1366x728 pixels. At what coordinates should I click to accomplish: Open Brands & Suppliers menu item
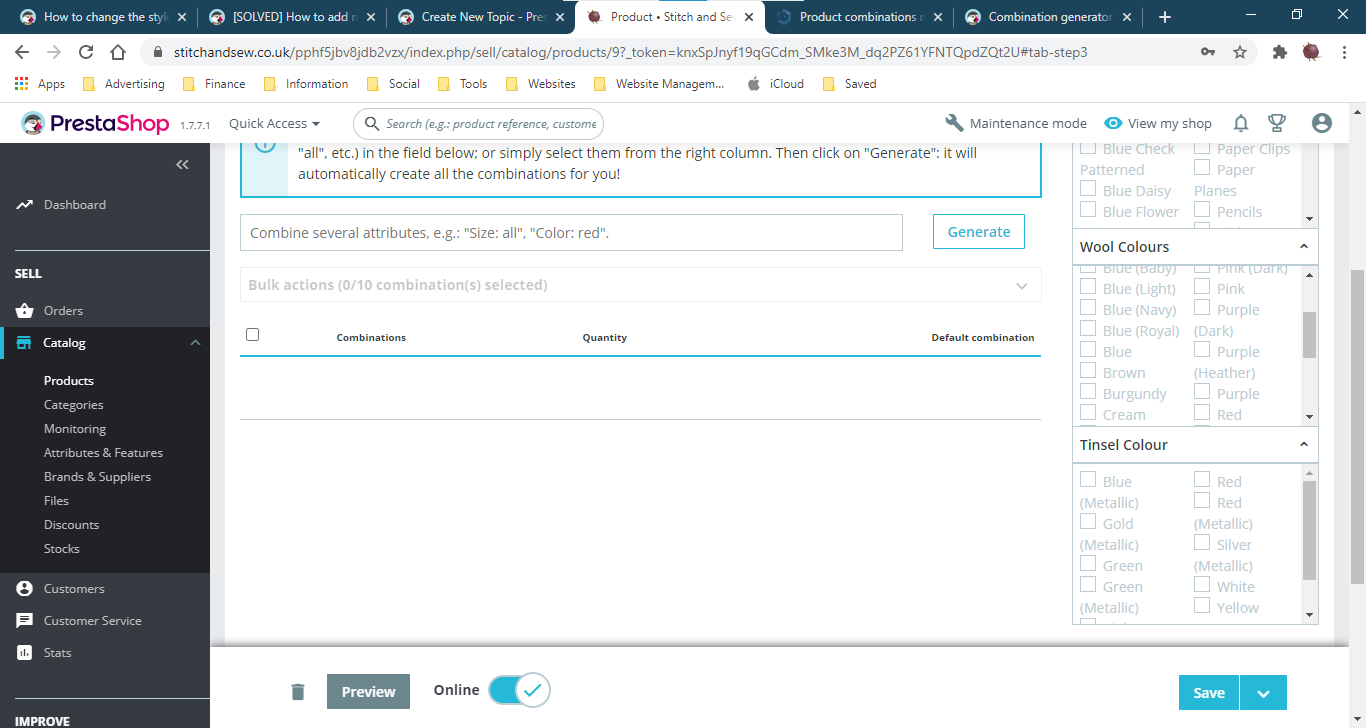(97, 477)
